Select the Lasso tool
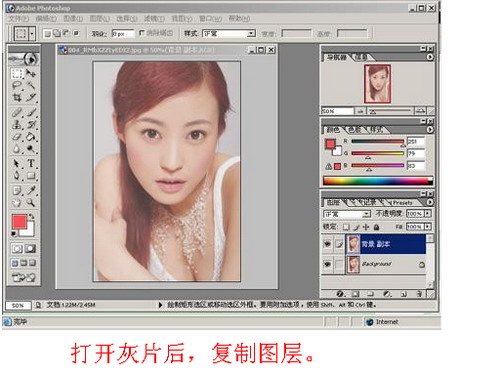The image size is (500, 375). pos(17,86)
